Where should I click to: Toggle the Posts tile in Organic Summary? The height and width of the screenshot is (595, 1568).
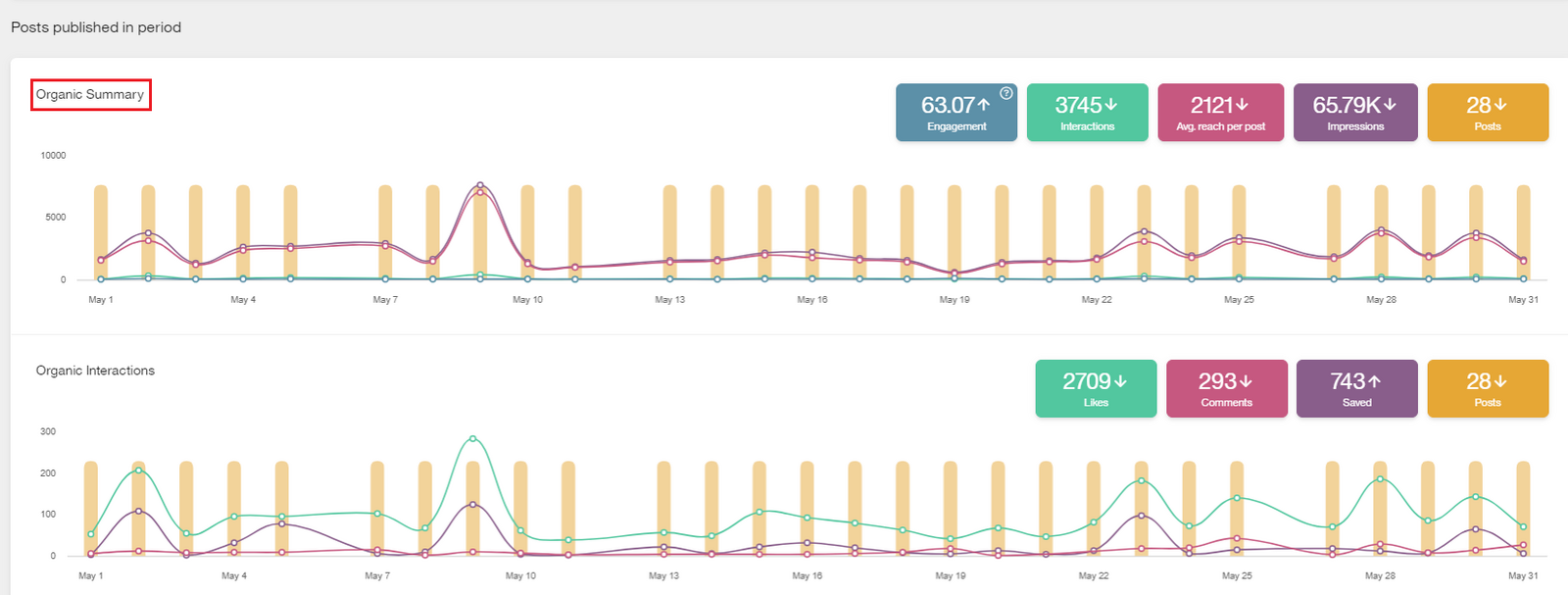tap(1487, 113)
